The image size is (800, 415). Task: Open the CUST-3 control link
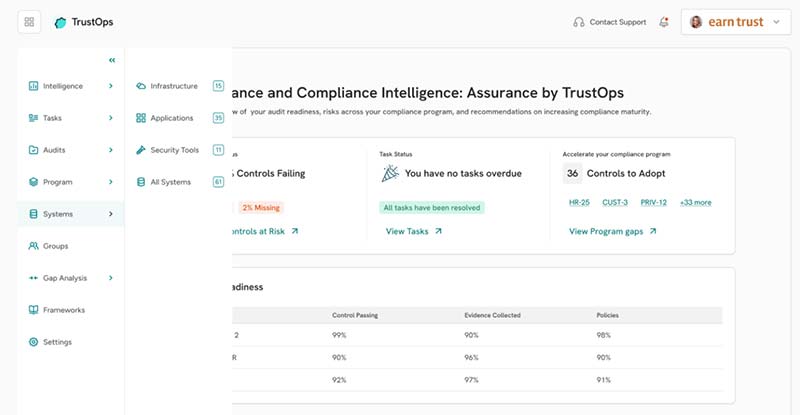tap(615, 203)
